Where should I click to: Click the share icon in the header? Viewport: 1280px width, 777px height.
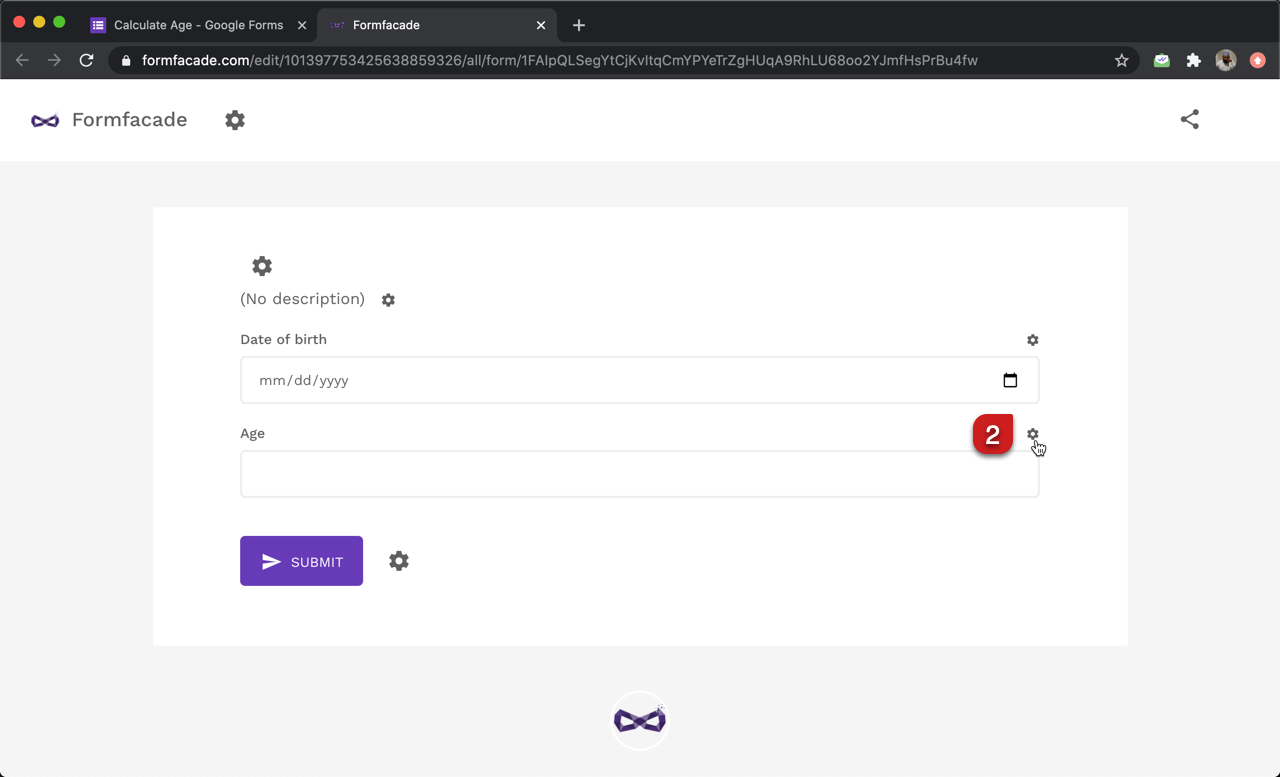[x=1189, y=120]
